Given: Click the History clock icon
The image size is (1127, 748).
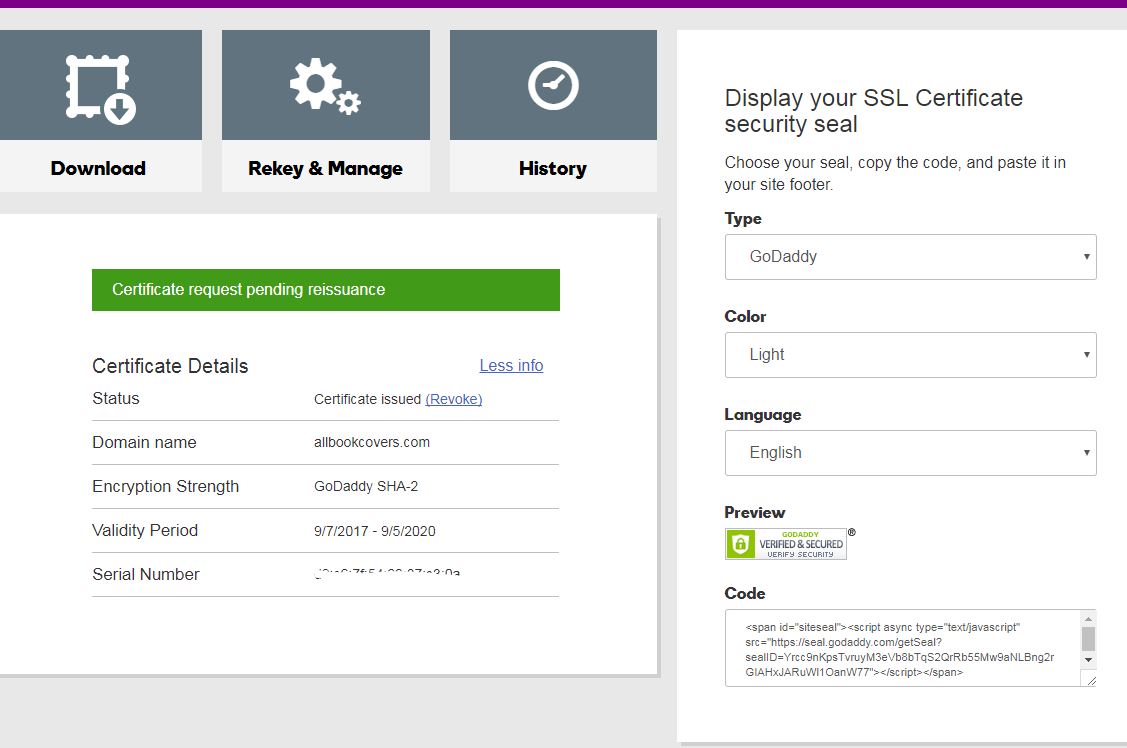Looking at the screenshot, I should 553,86.
